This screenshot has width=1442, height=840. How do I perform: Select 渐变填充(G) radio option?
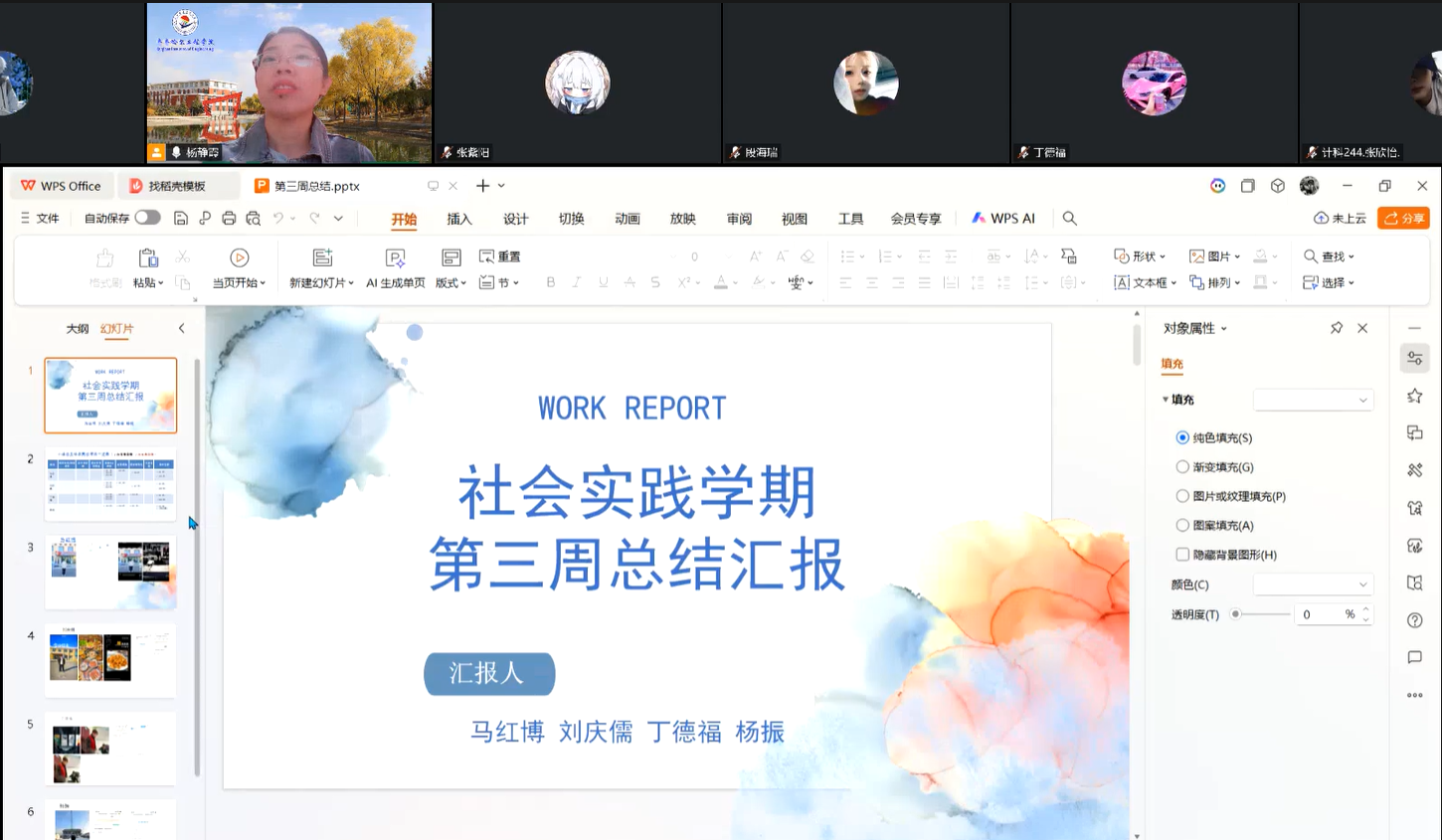pos(1182,467)
